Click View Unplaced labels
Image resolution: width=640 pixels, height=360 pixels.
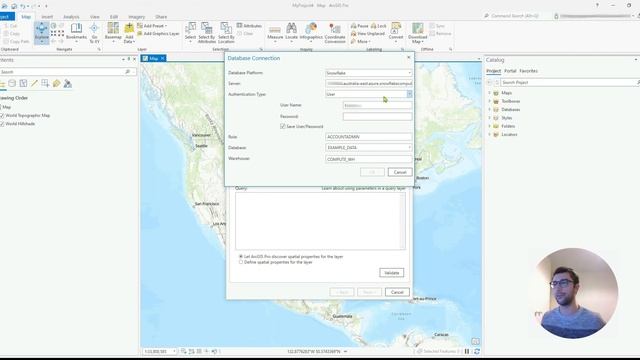coord(367,33)
